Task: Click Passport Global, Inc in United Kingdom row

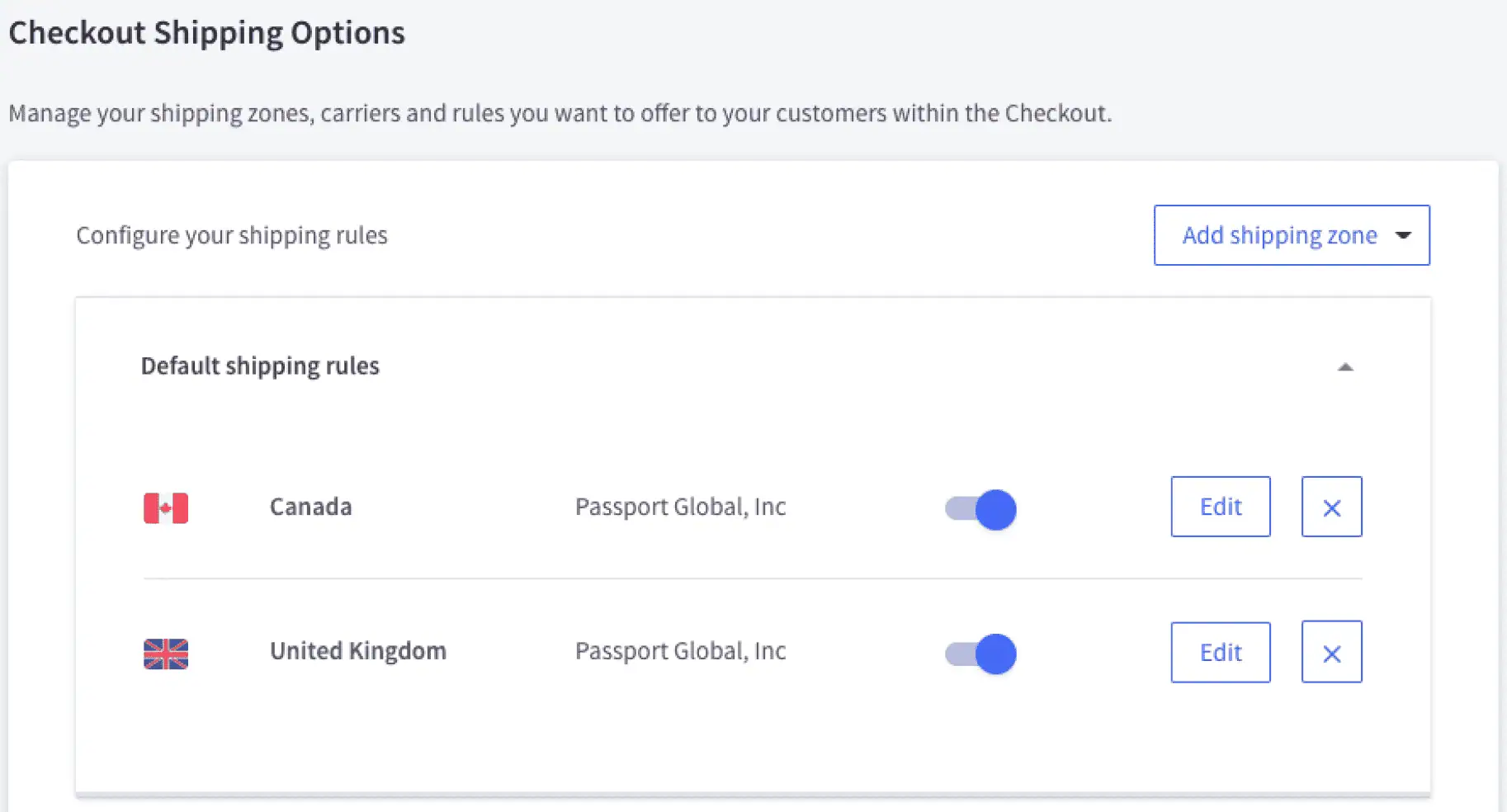Action: tap(680, 651)
